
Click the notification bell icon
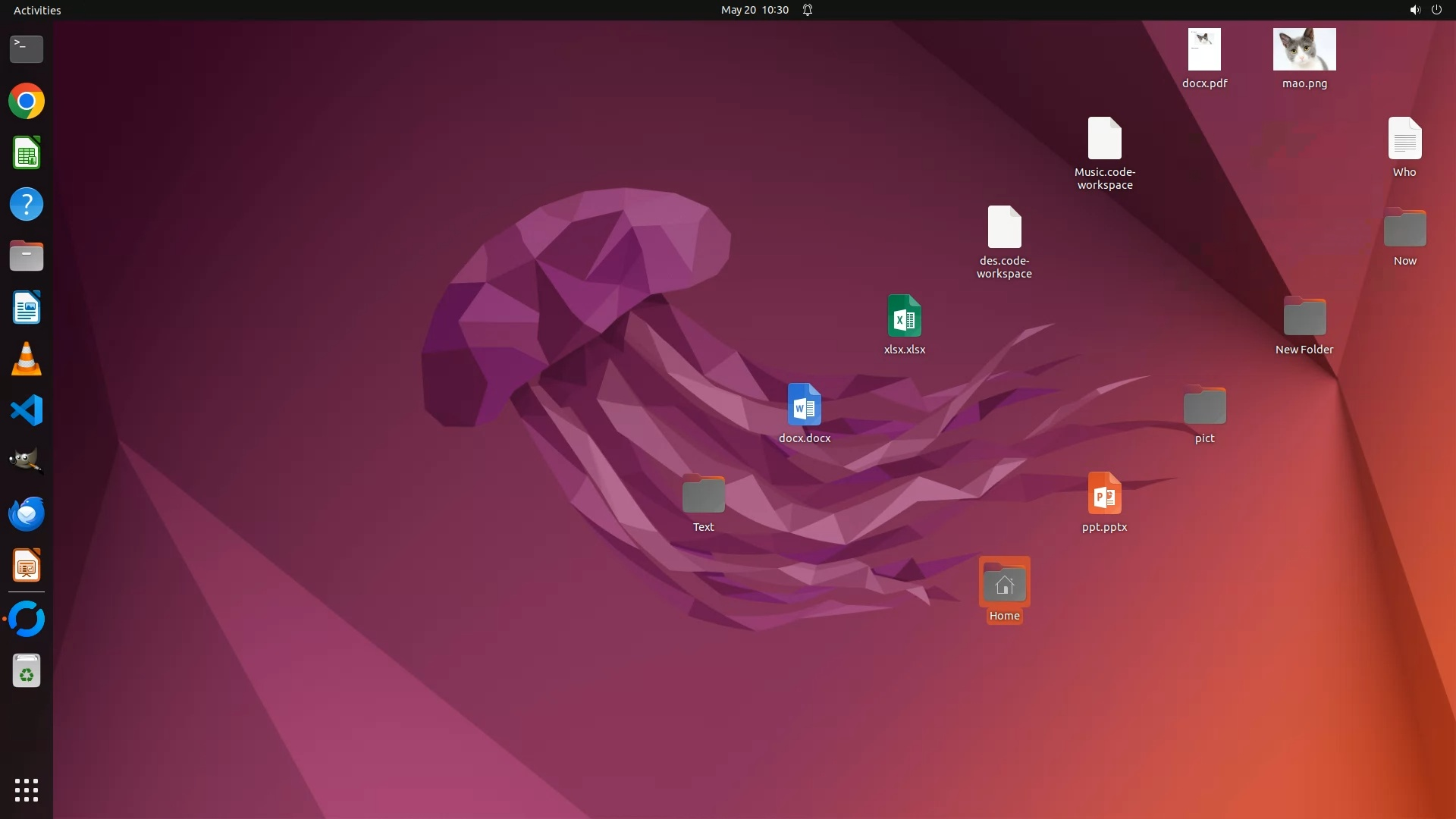coord(808,10)
